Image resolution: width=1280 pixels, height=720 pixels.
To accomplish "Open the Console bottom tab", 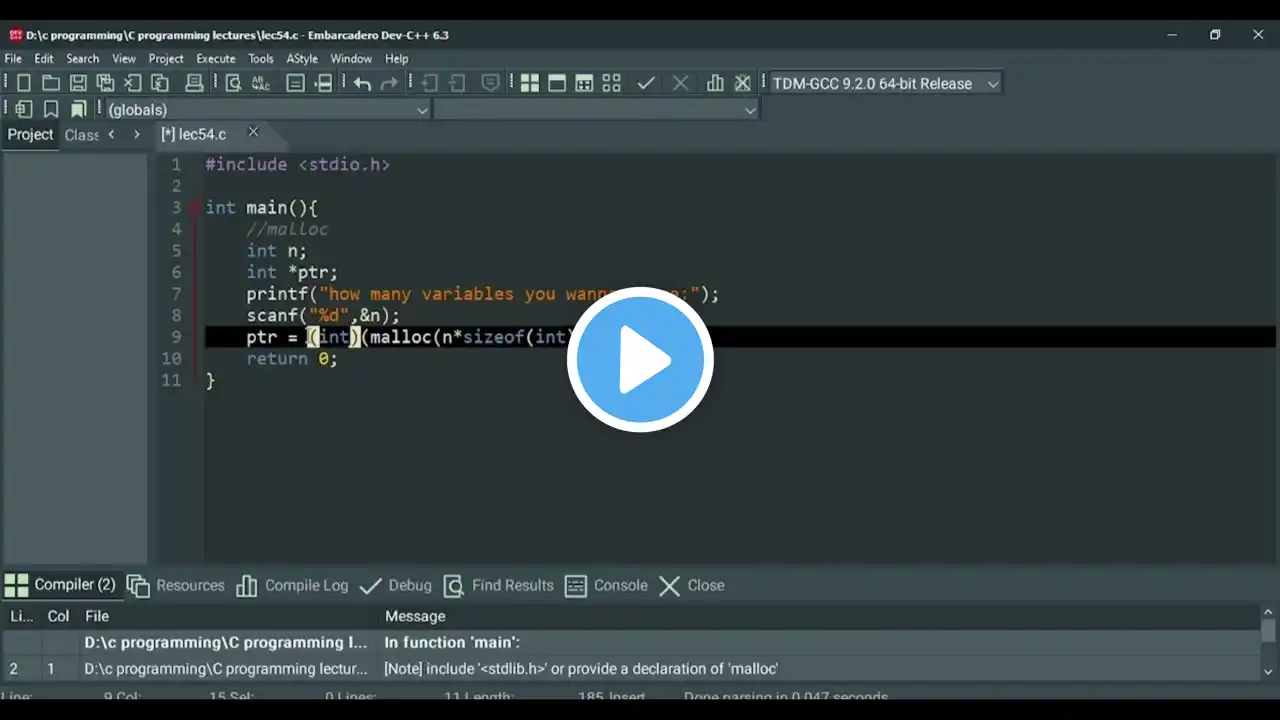I will point(606,585).
